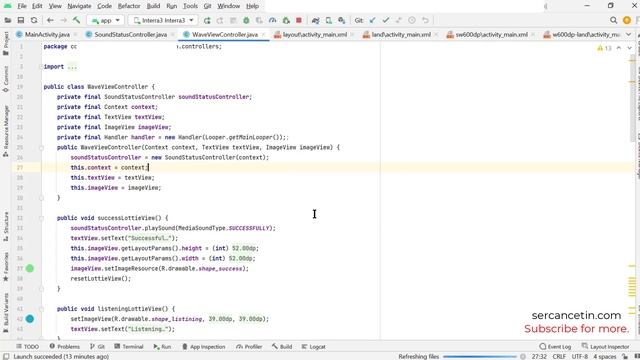Open the File menu
This screenshot has height=360, width=640.
(x=22, y=6)
